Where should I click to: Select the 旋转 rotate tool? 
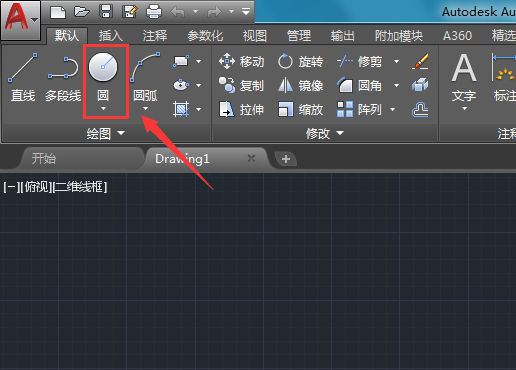[x=301, y=62]
